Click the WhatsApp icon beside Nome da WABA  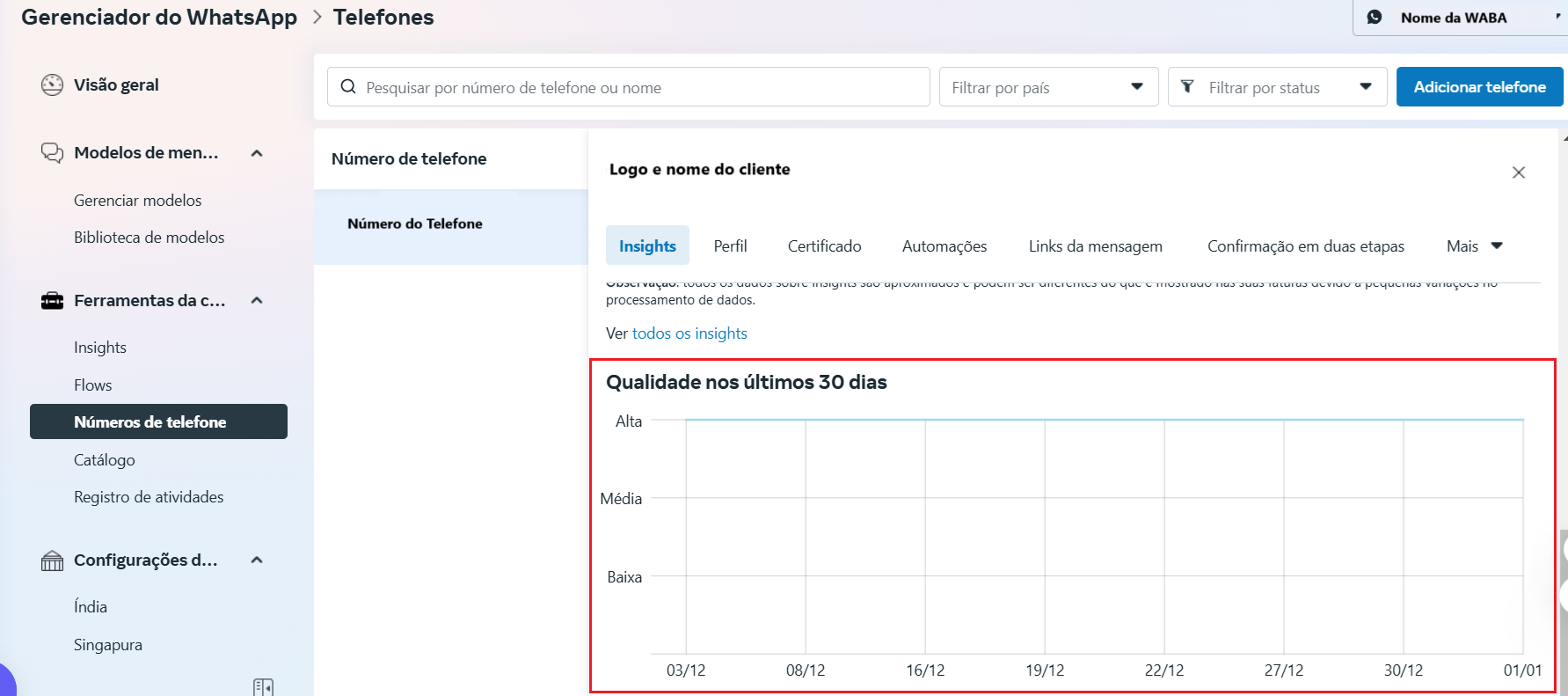point(1375,18)
